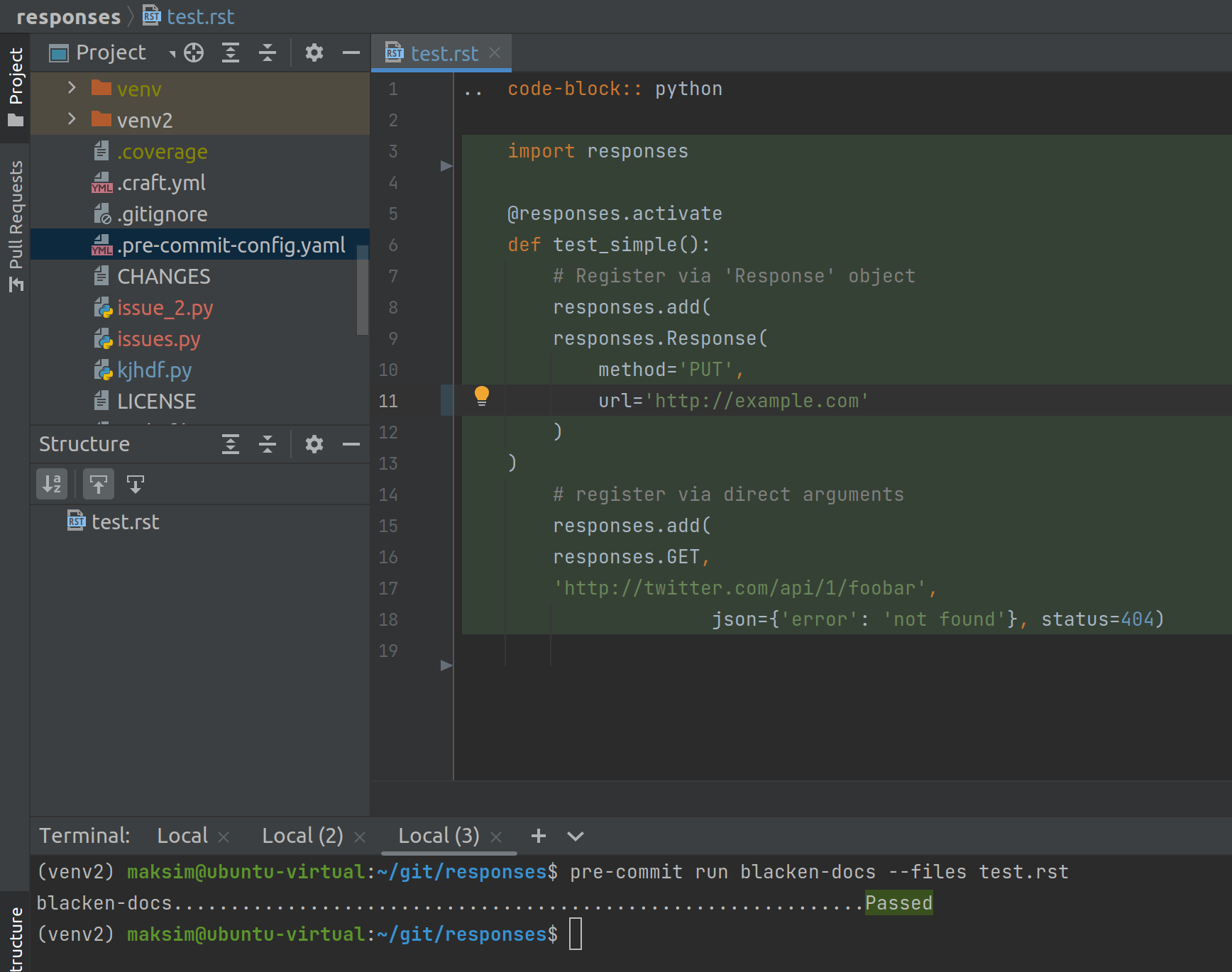The image size is (1232, 972).
Task: Toggle sort alphabetically in Structure panel
Action: click(52, 485)
